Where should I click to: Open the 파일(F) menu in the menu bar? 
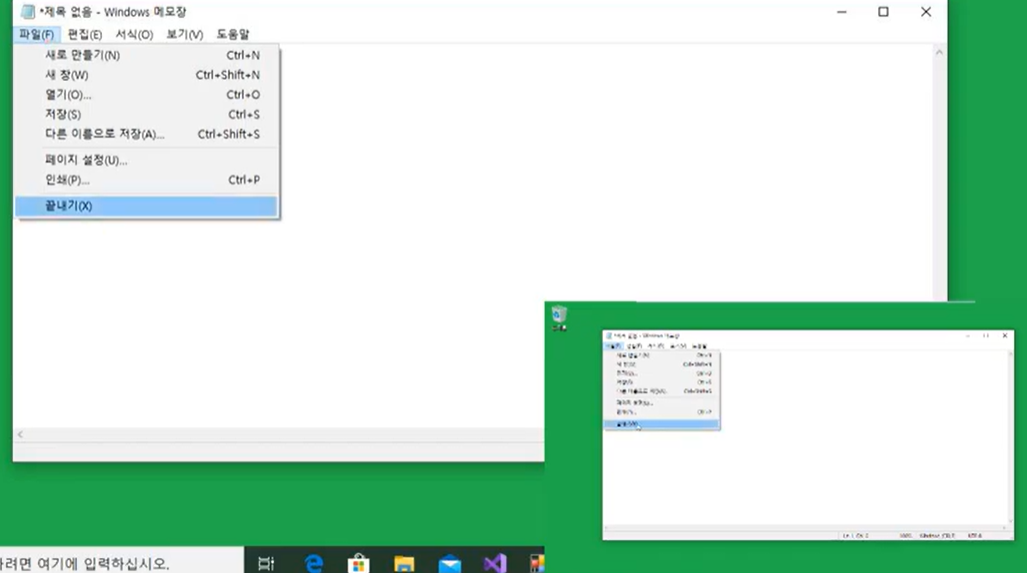pyautogui.click(x=36, y=34)
